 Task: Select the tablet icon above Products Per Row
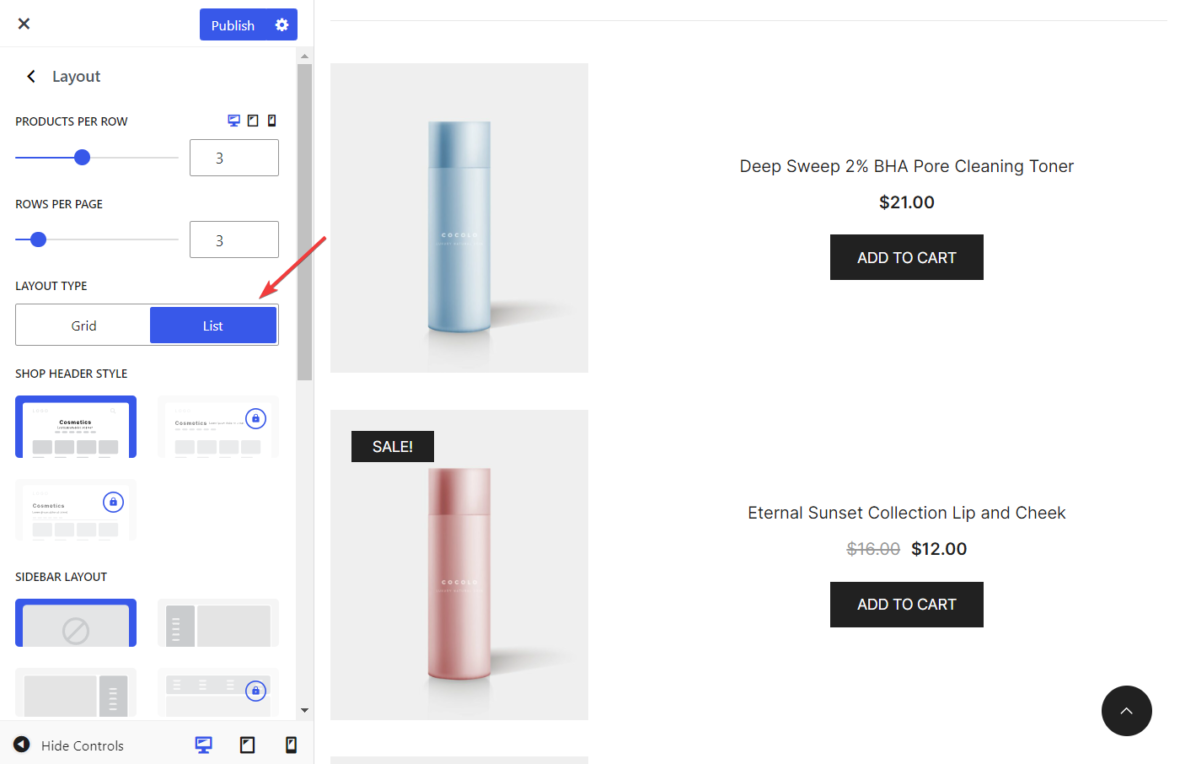pyautogui.click(x=252, y=120)
